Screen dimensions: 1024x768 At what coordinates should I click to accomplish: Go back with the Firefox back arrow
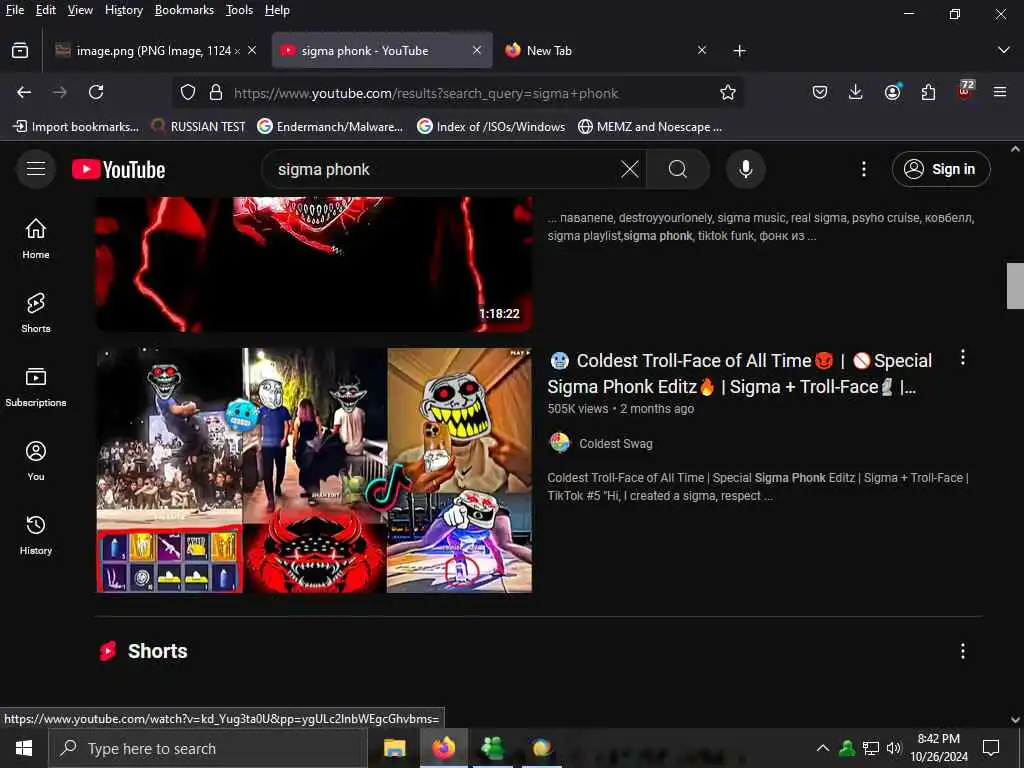coord(24,93)
